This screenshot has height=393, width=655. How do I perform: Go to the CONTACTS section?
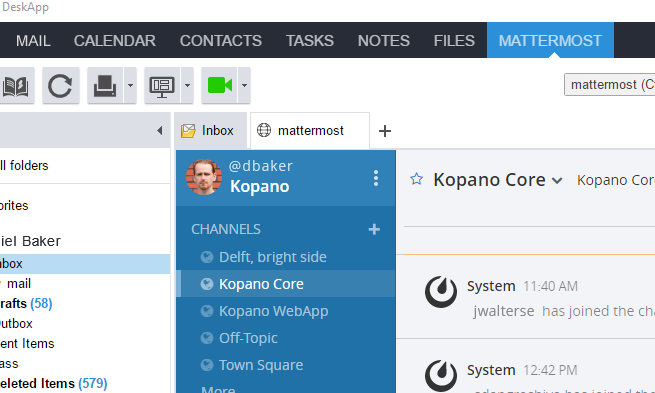[221, 41]
